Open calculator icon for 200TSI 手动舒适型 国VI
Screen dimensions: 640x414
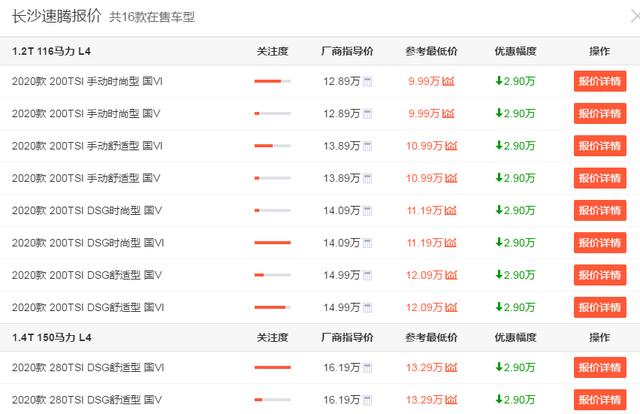[367, 146]
